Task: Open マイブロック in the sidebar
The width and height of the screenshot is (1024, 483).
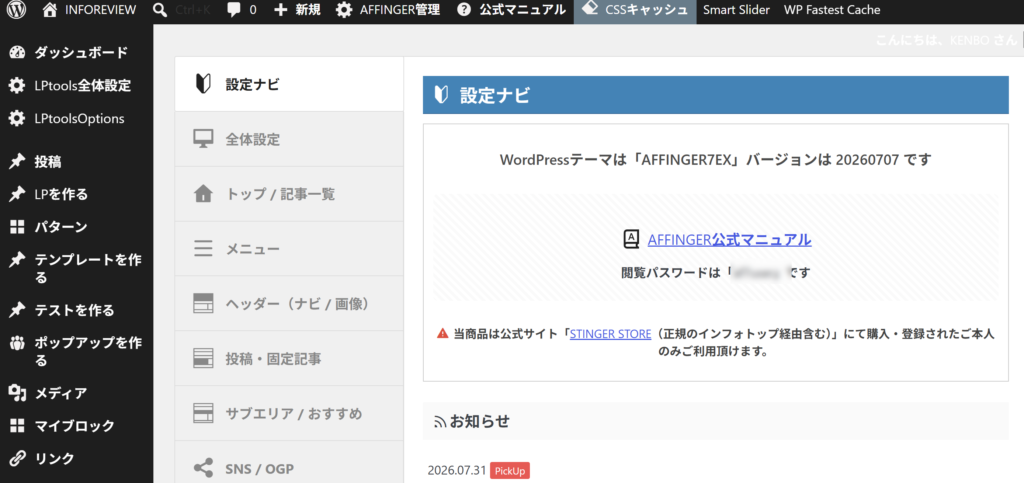Action: 76,426
